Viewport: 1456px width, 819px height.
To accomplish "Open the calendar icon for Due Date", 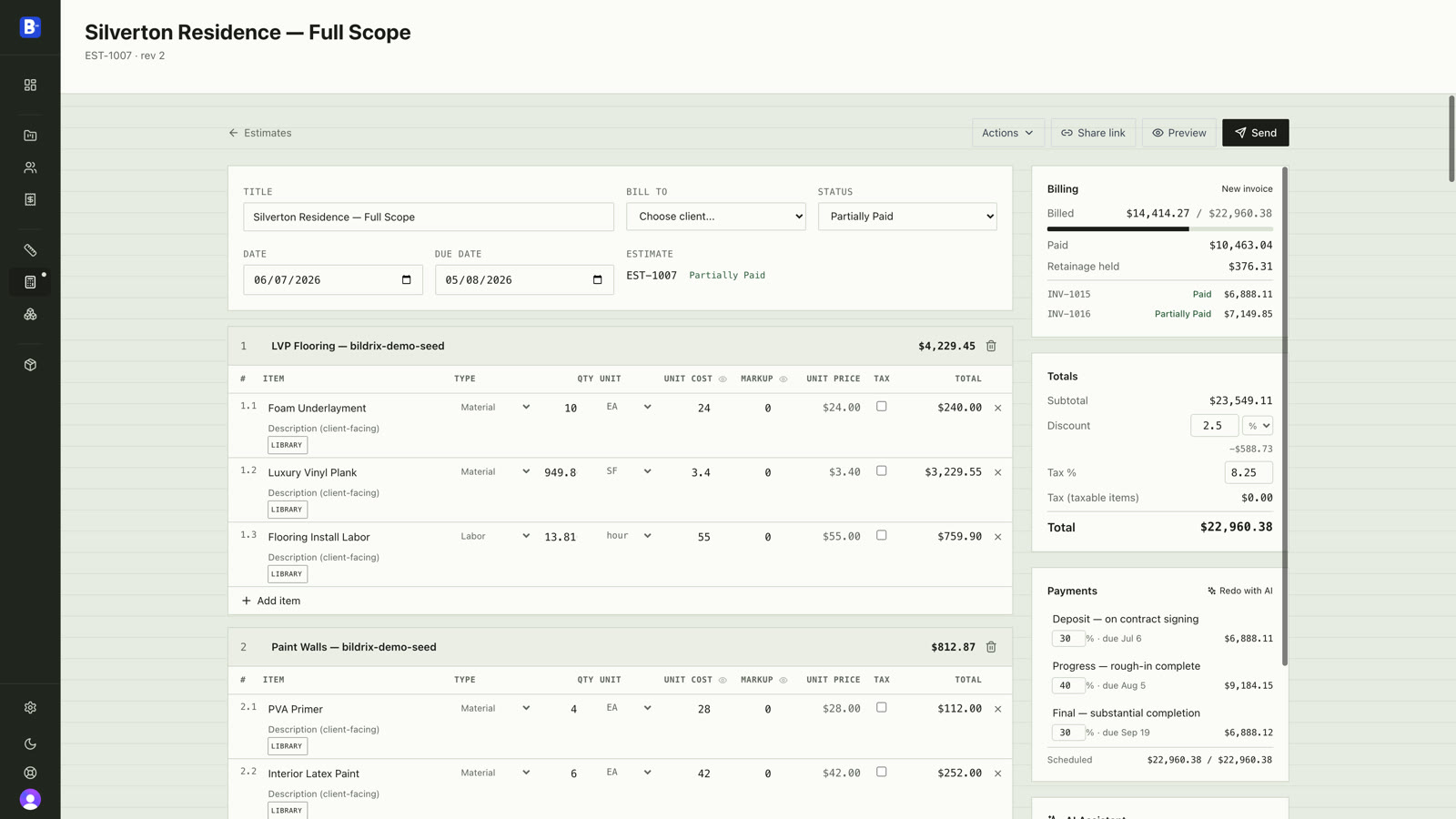I will (598, 279).
